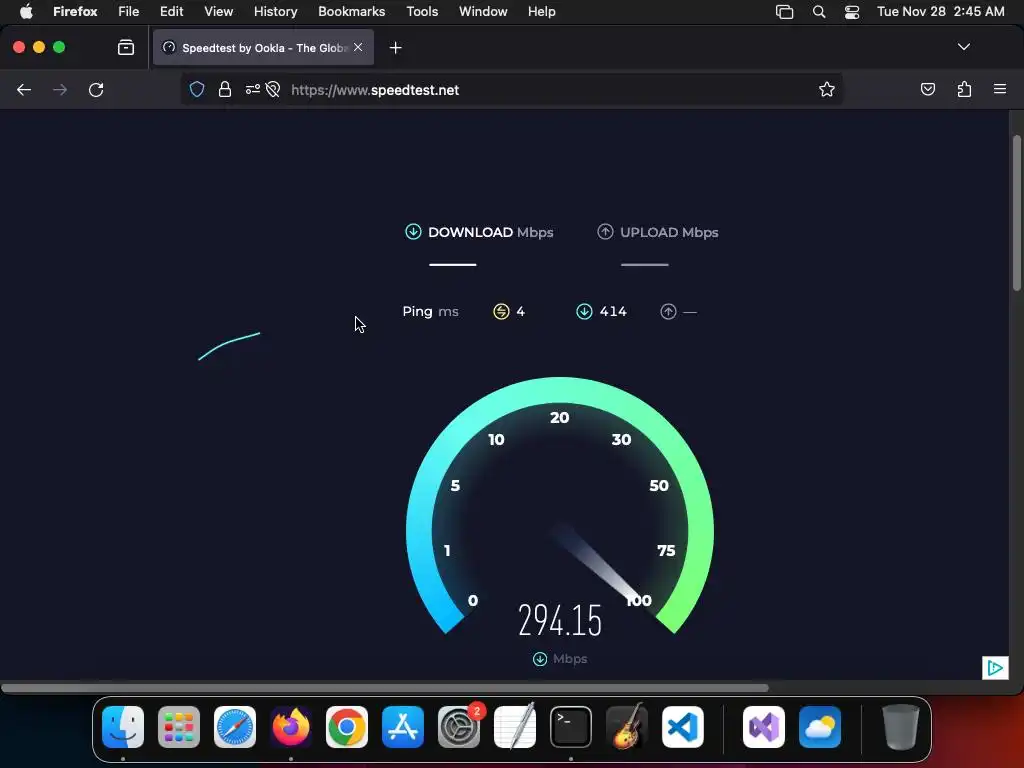Screen dimensions: 1024x768
Task: Open the Bookmarks menu
Action: [351, 12]
